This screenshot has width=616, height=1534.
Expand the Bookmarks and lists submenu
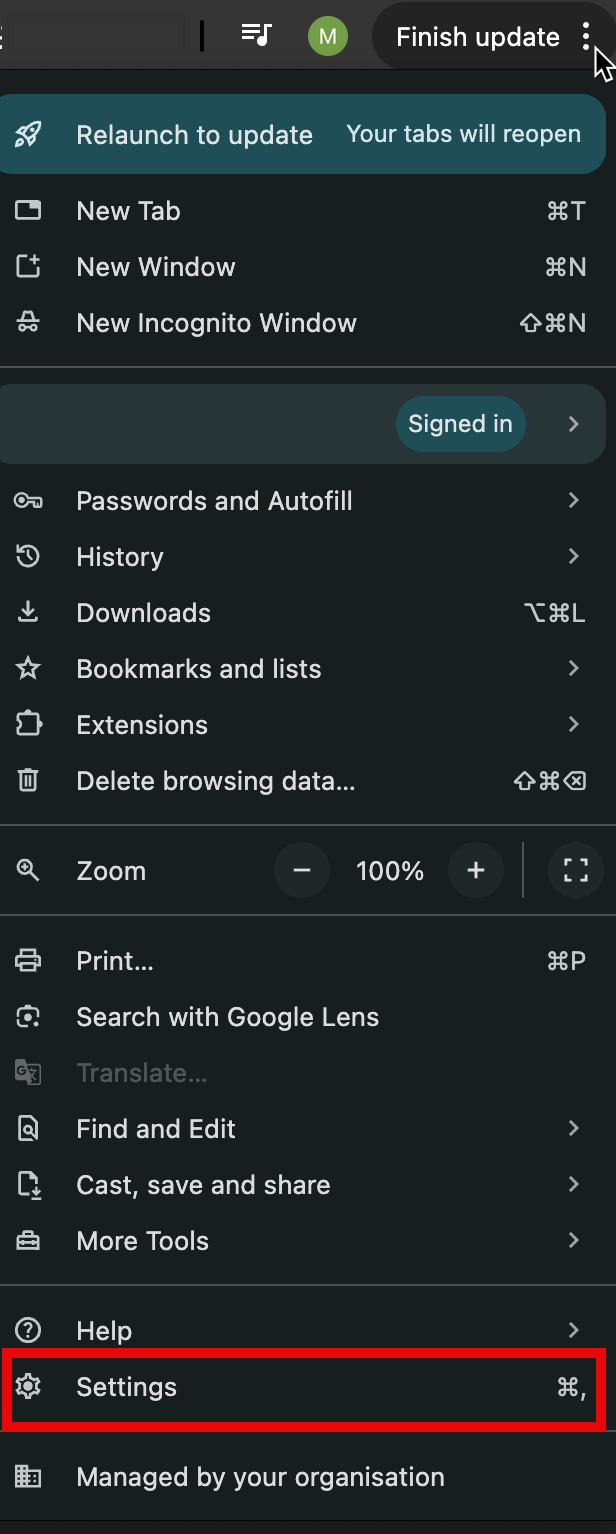[x=574, y=668]
